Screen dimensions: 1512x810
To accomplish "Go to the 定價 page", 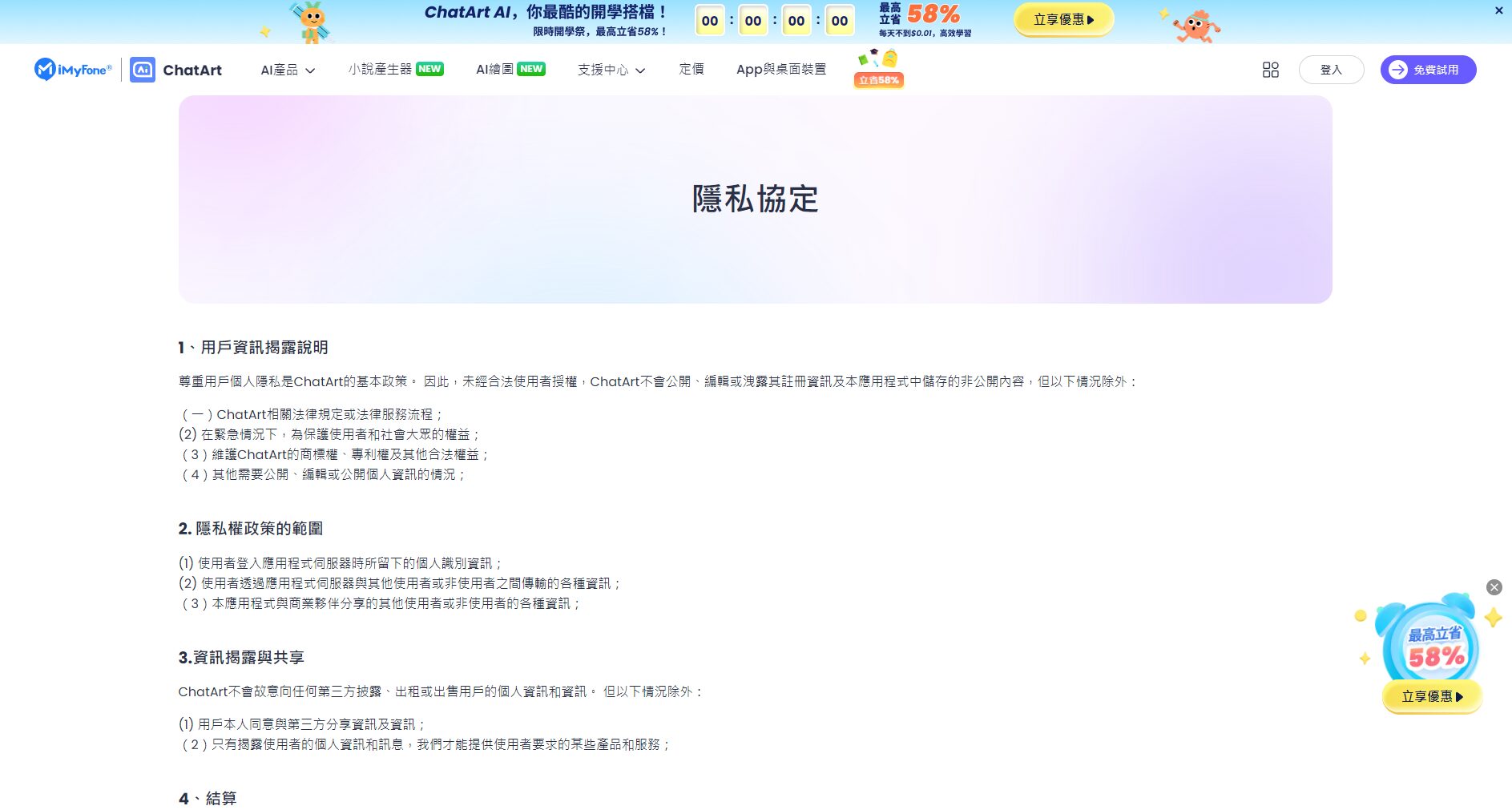I will point(691,69).
